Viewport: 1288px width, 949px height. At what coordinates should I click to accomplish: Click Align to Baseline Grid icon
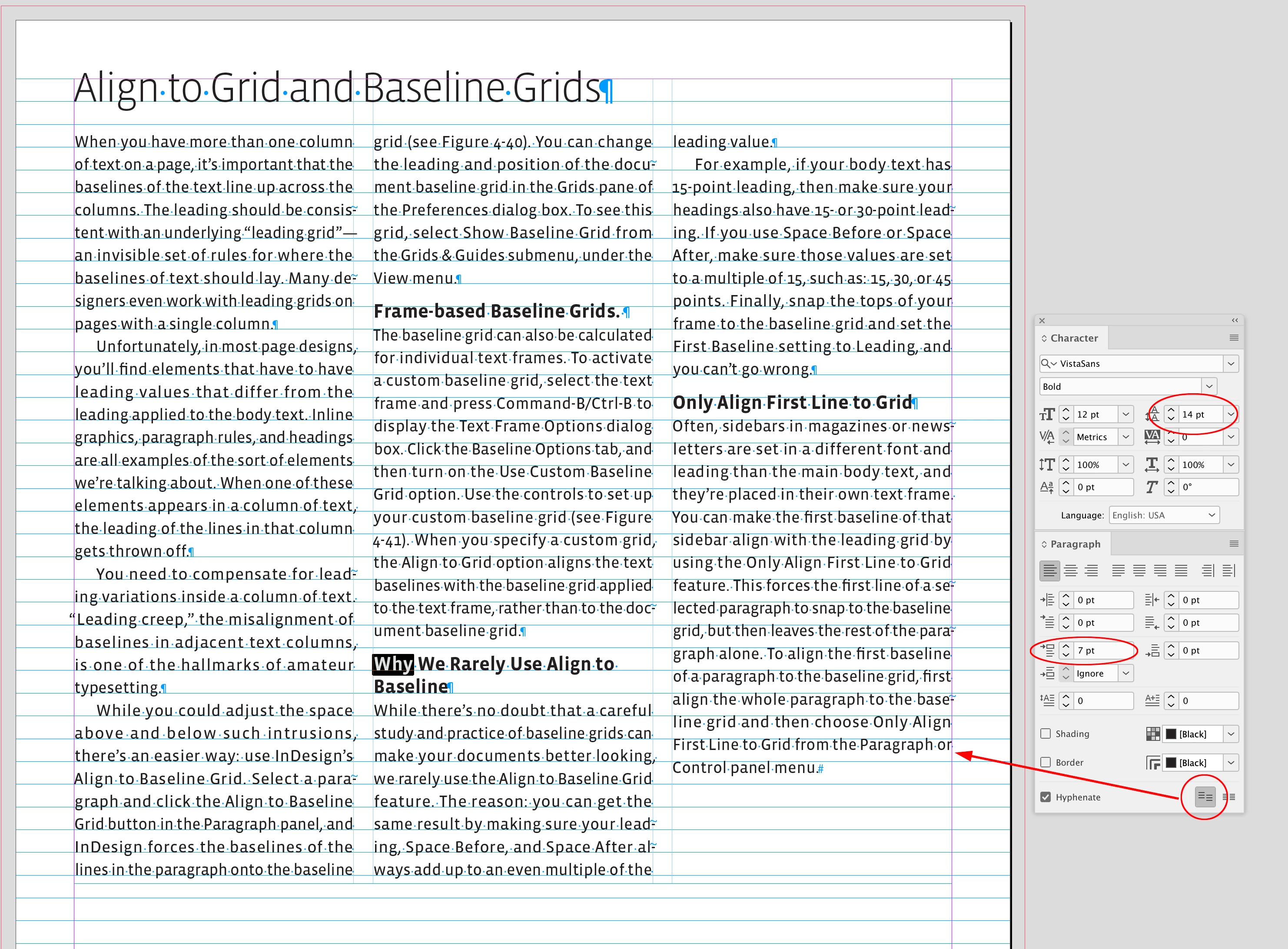coord(1229,797)
